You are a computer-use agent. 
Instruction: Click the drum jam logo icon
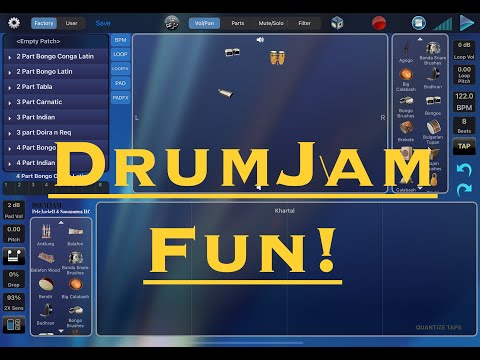click(x=172, y=23)
